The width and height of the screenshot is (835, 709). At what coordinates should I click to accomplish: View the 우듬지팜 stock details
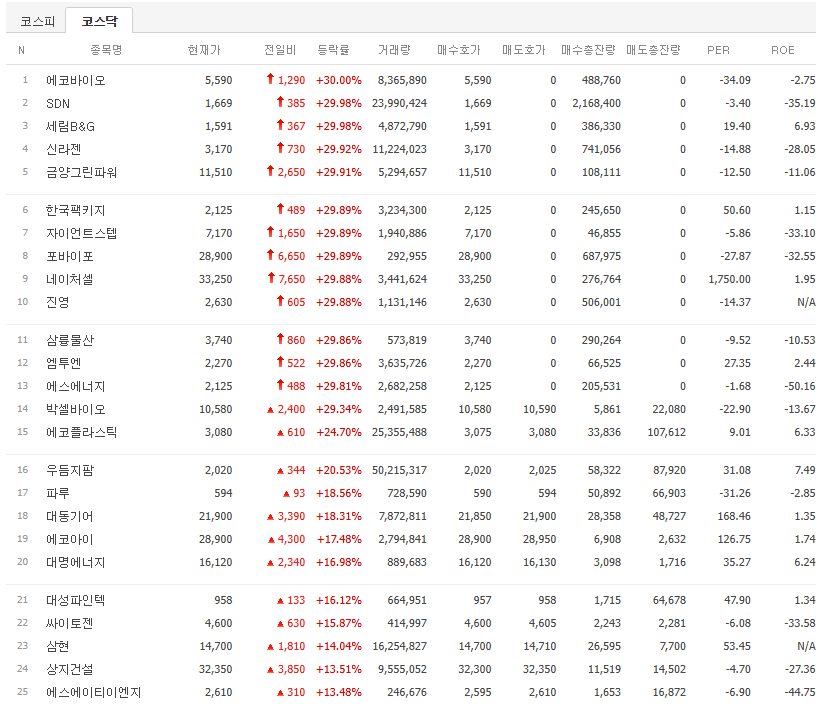pyautogui.click(x=70, y=470)
